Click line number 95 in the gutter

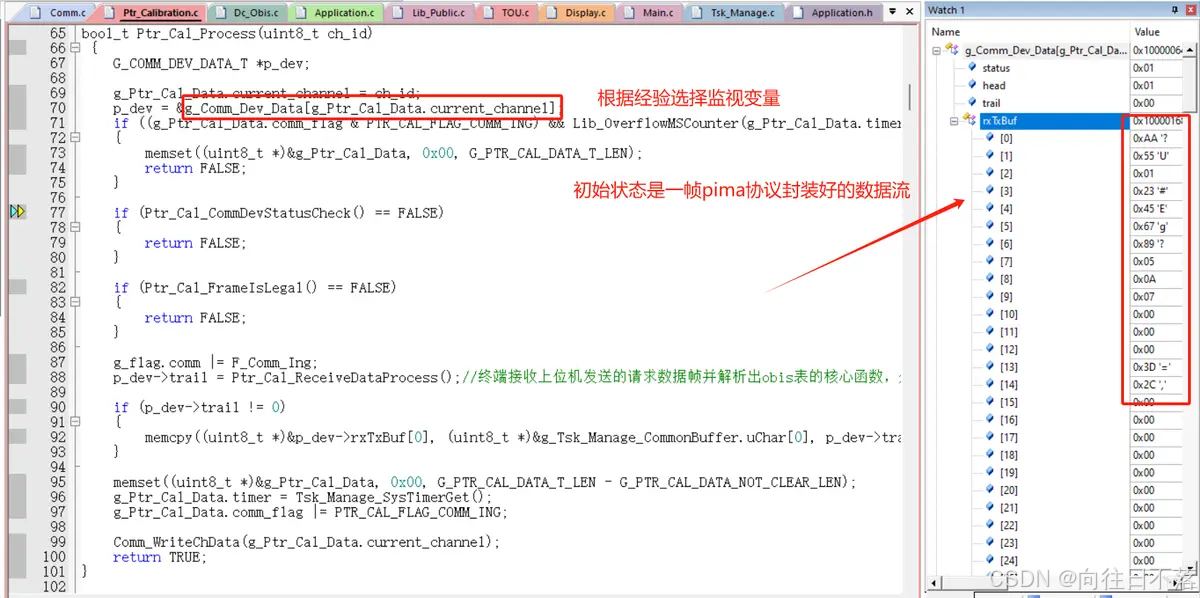[x=57, y=482]
